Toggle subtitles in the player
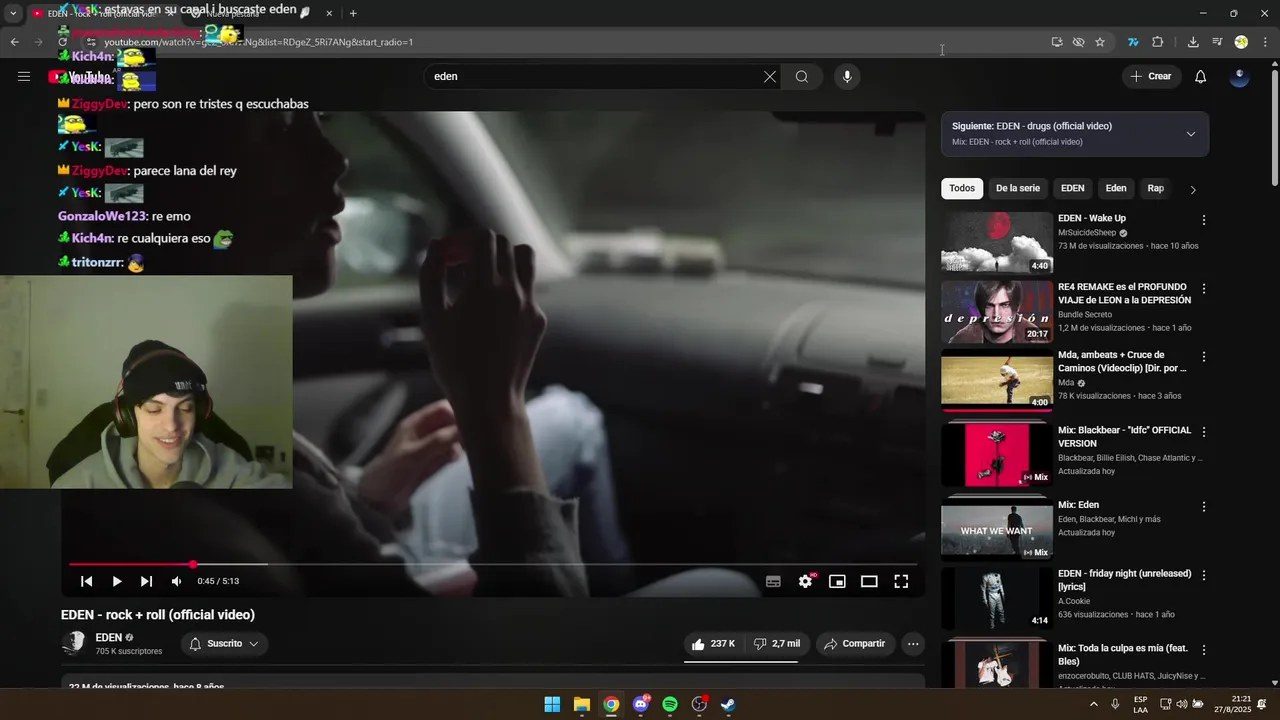 coord(773,581)
